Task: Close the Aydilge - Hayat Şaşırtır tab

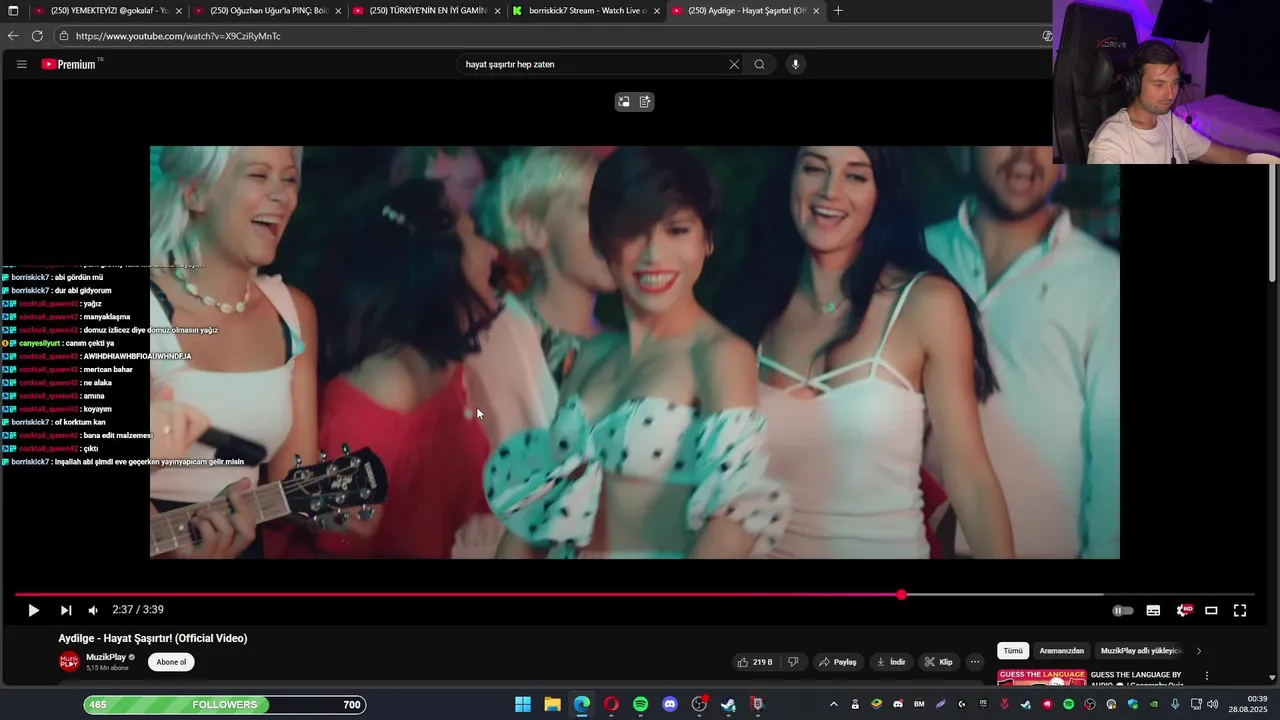Action: [x=816, y=11]
